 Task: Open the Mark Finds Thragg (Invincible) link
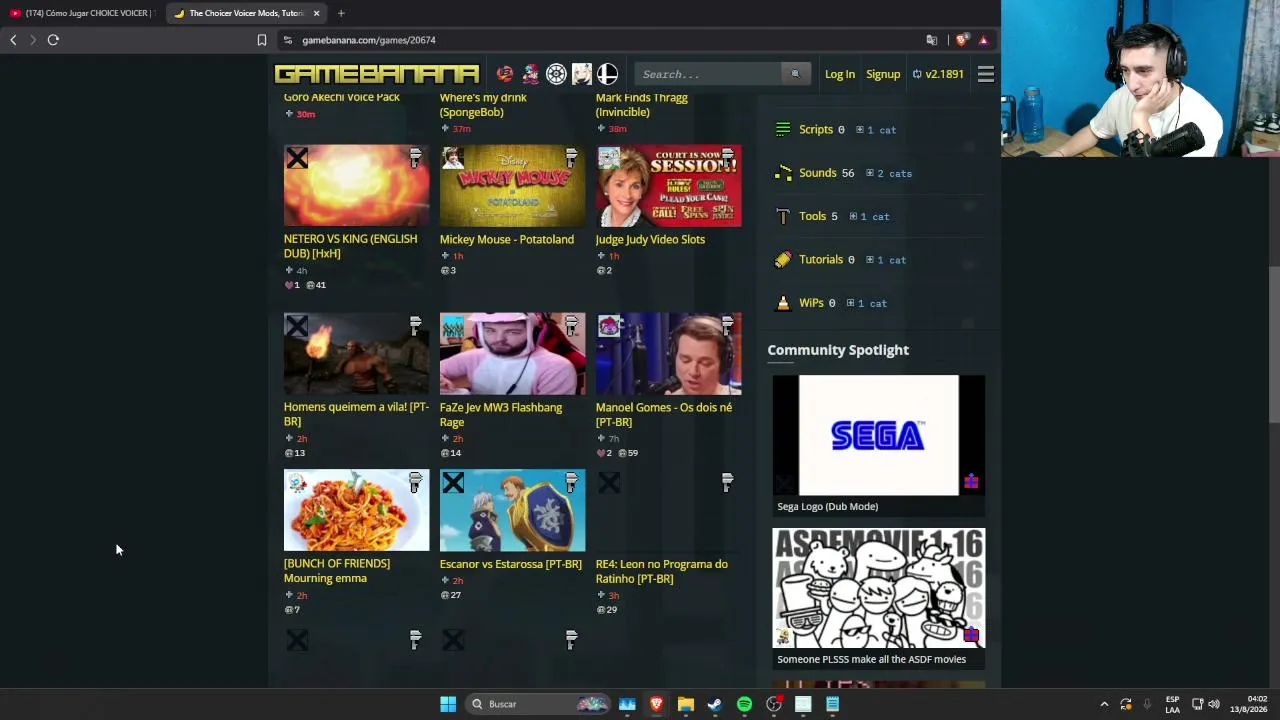[641, 104]
